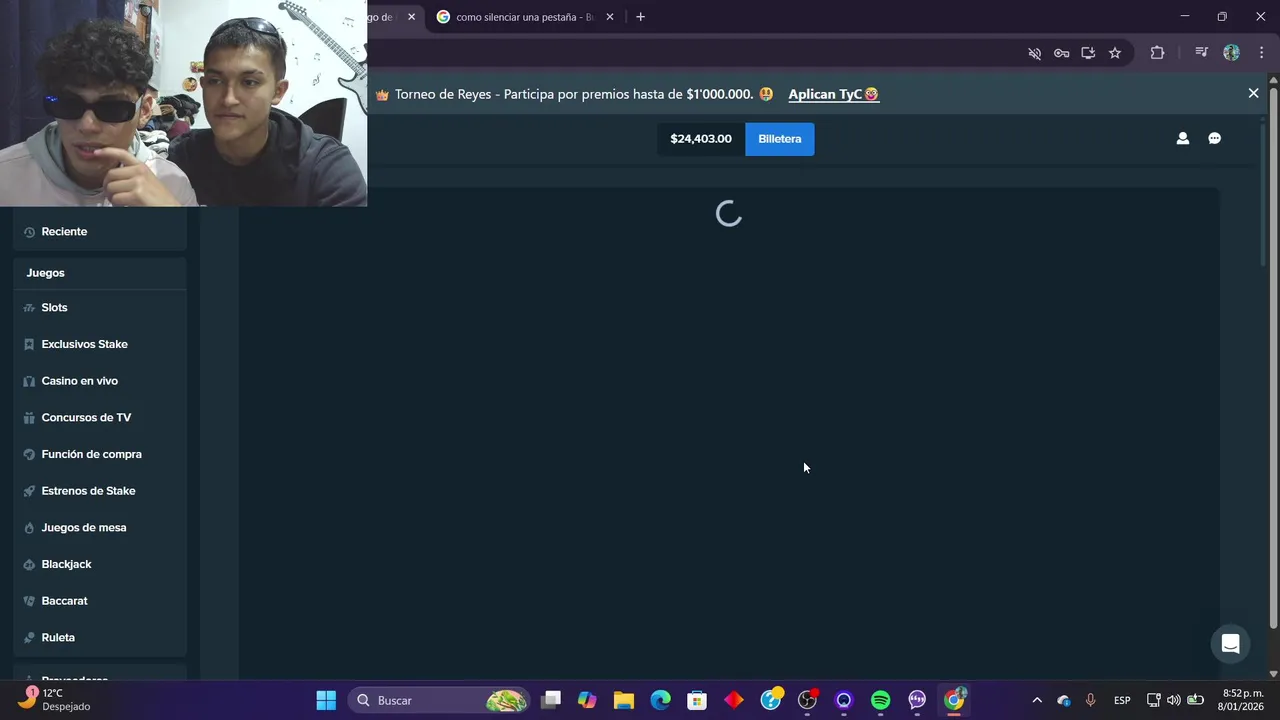Bookmark this page with star icon

pos(1115,53)
